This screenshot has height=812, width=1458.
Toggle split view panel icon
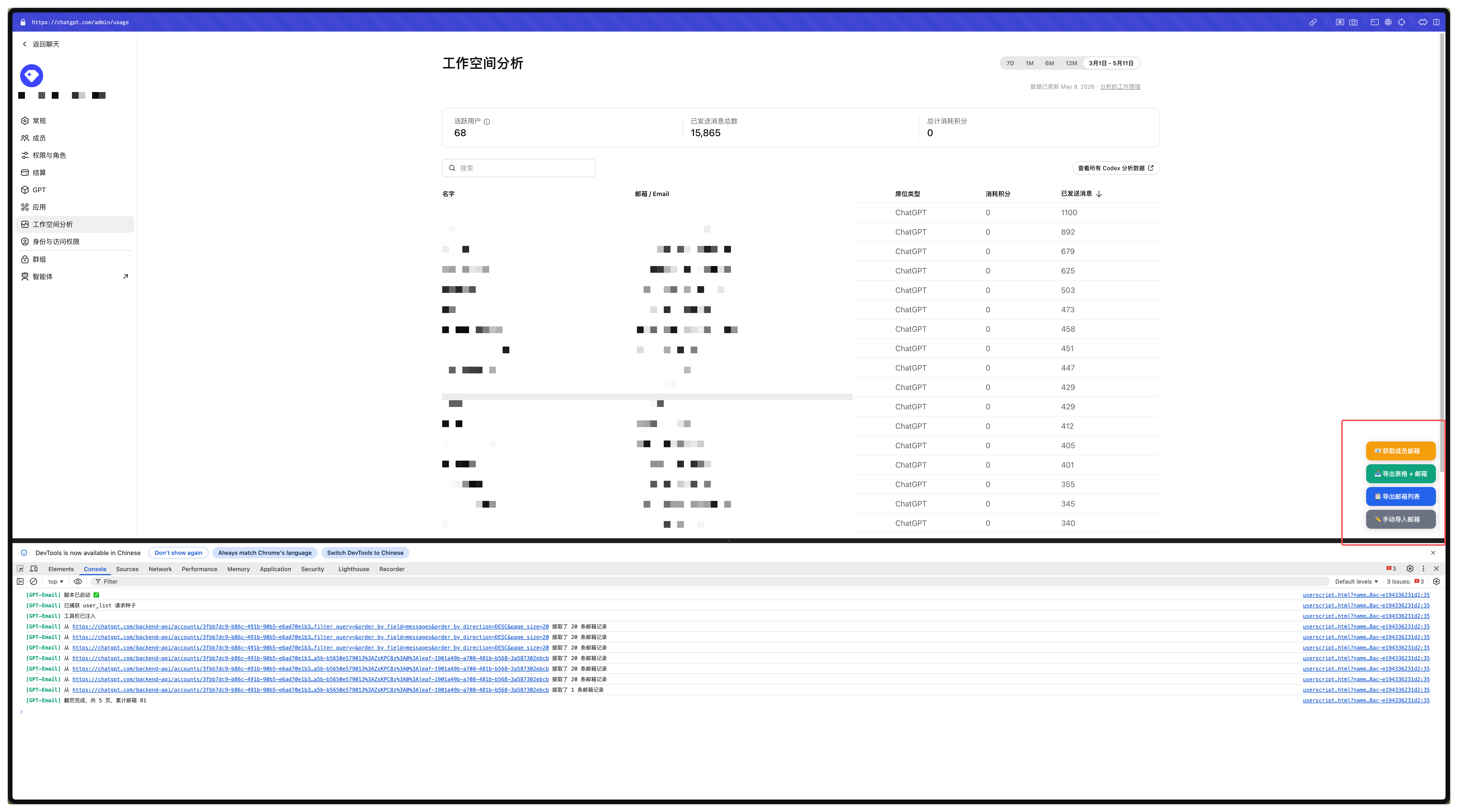tap(1436, 23)
